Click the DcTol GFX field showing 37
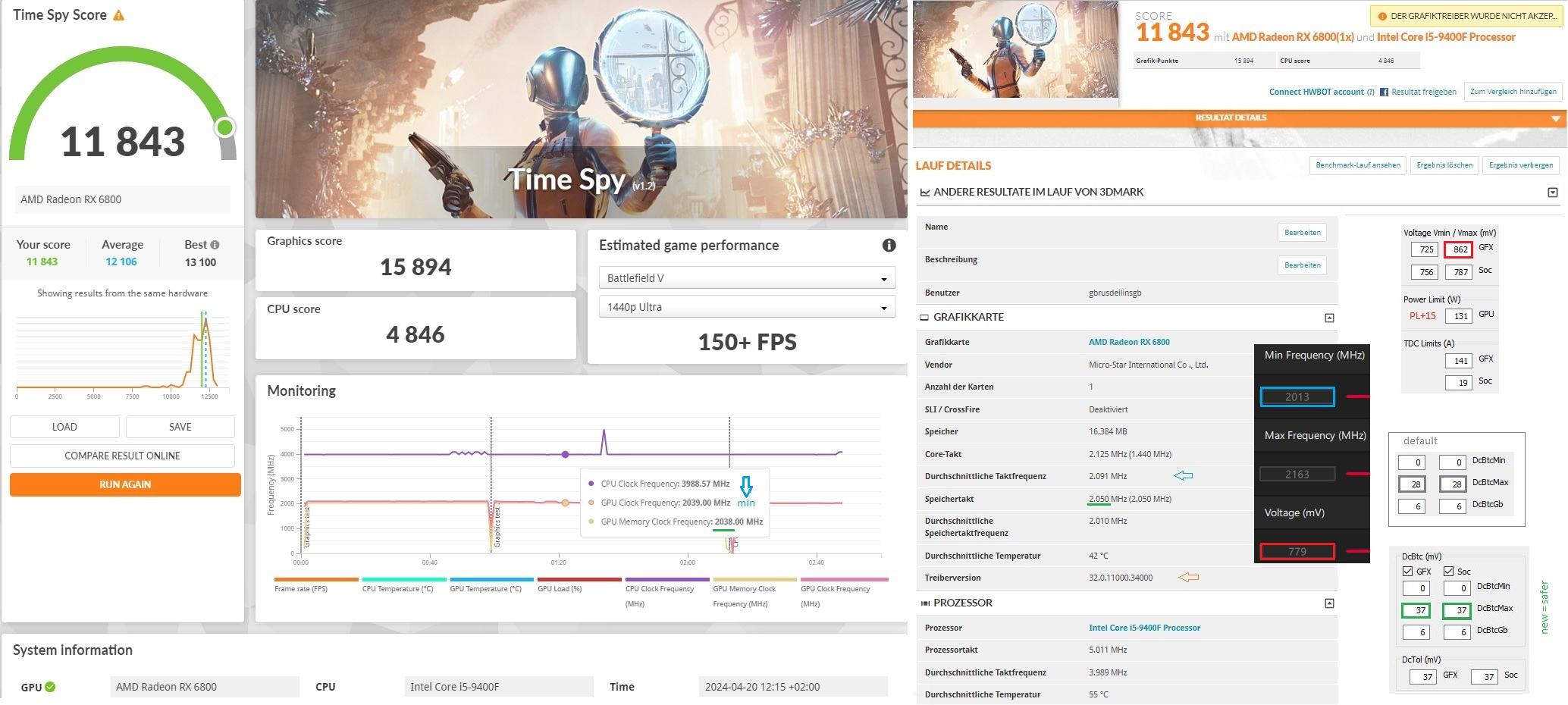This screenshot has height=705, width=1568. (1423, 677)
